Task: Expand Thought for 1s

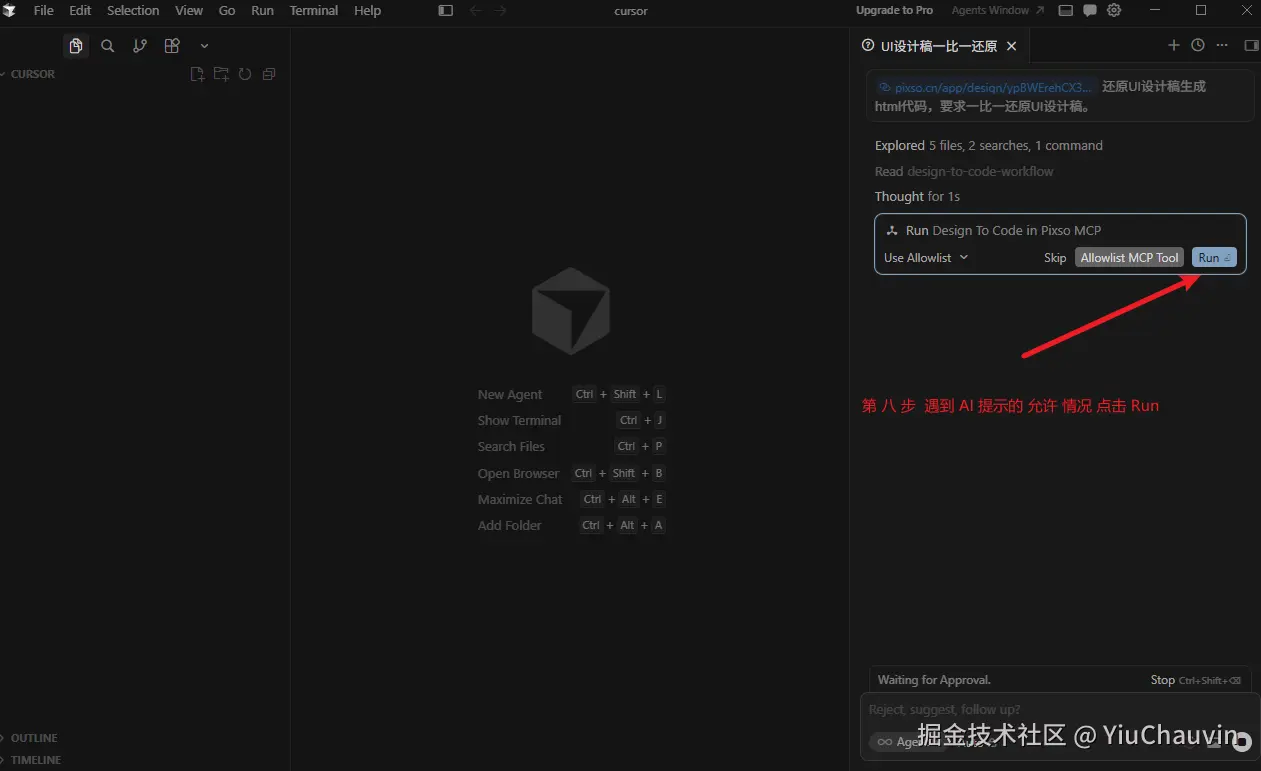Action: click(917, 196)
